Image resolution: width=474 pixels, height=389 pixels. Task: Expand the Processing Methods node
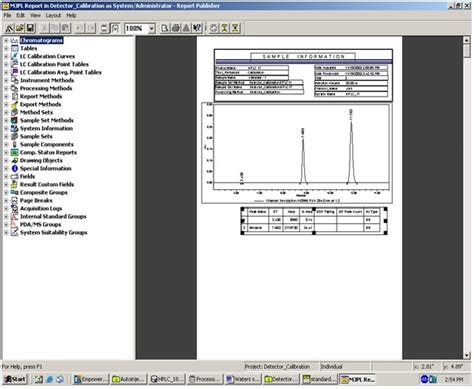6,88
